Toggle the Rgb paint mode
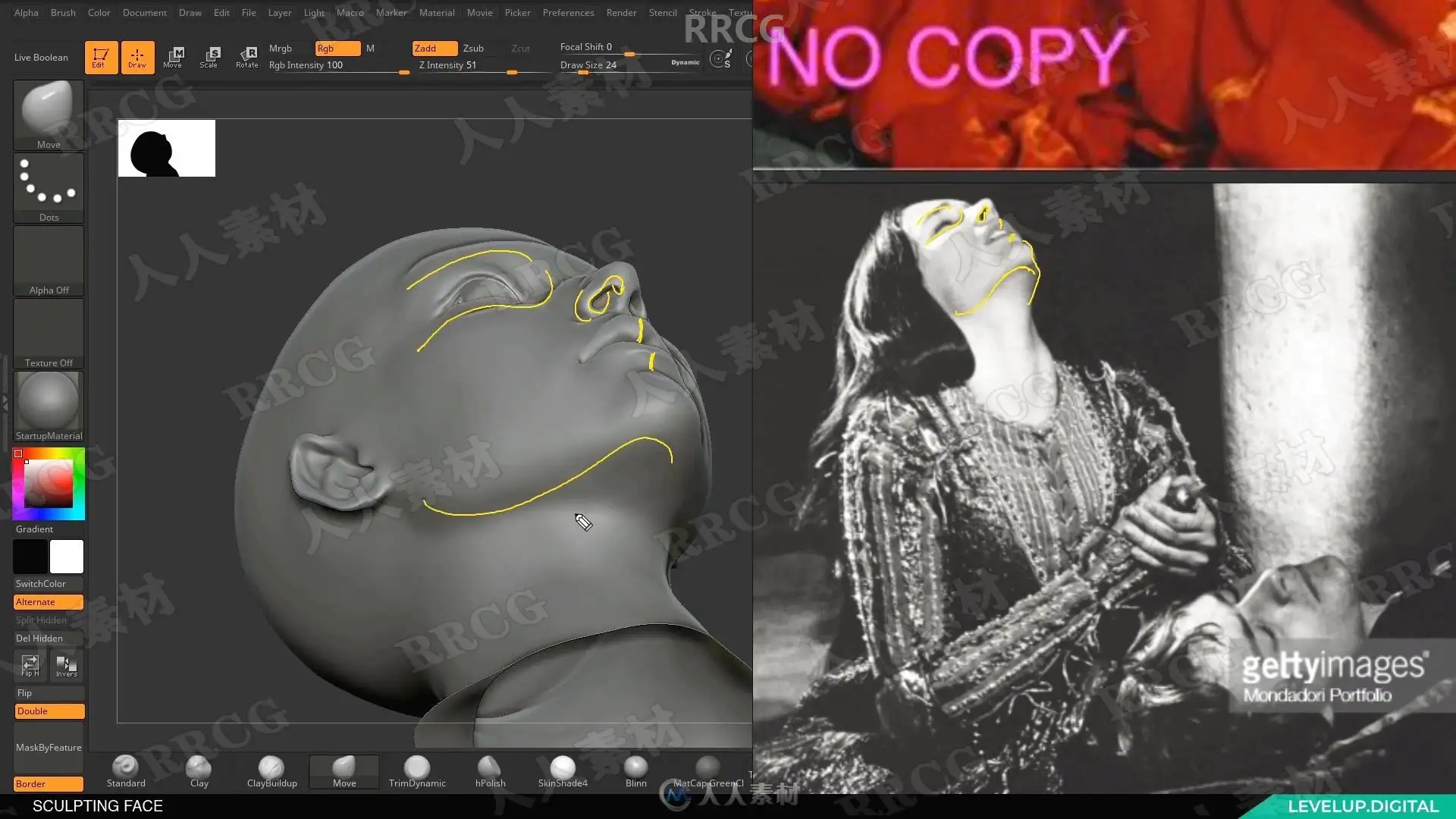Screen dimensions: 1456x819 pos(337,49)
